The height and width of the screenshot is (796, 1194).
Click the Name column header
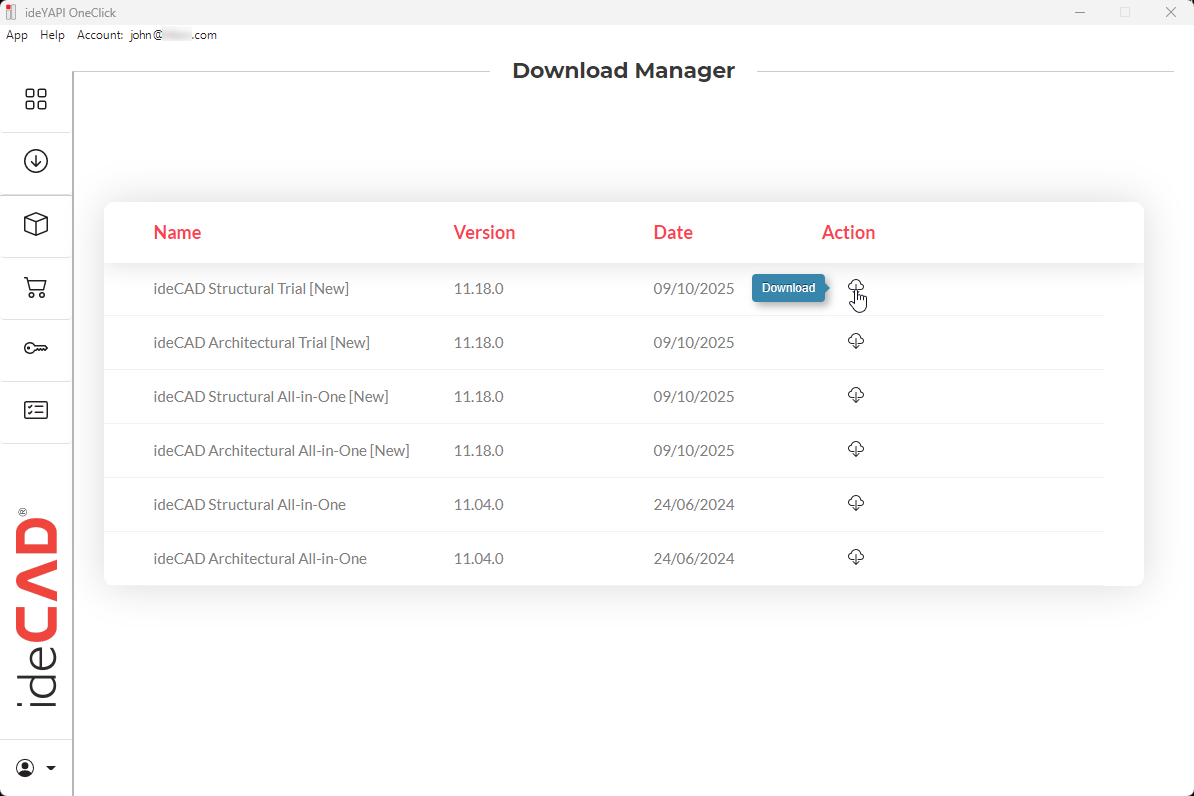coord(177,232)
